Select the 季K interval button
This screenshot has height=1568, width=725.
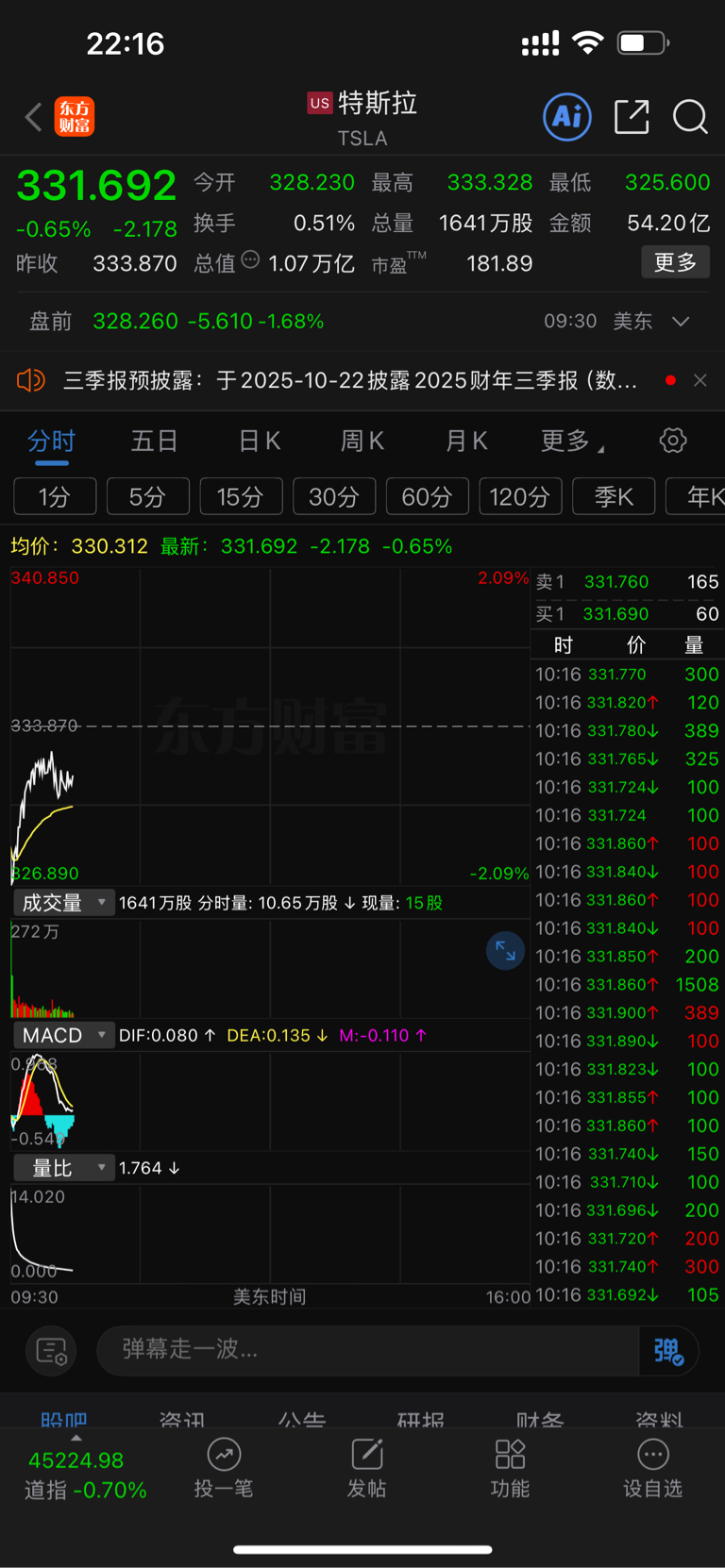[x=614, y=496]
